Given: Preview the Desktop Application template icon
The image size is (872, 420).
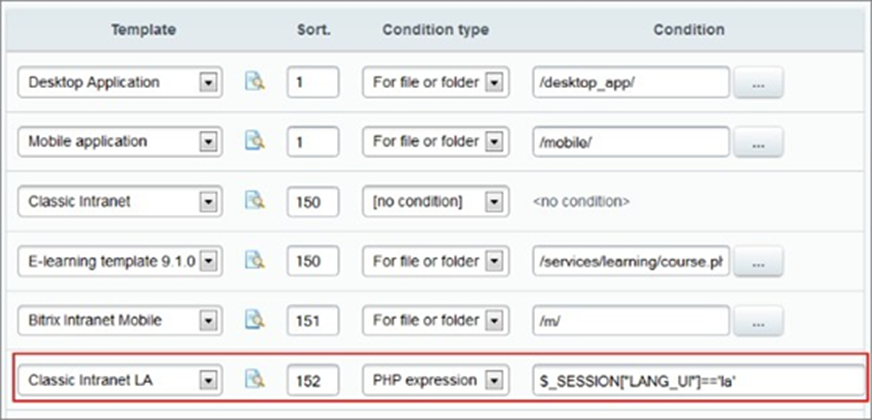Looking at the screenshot, I should pyautogui.click(x=254, y=82).
